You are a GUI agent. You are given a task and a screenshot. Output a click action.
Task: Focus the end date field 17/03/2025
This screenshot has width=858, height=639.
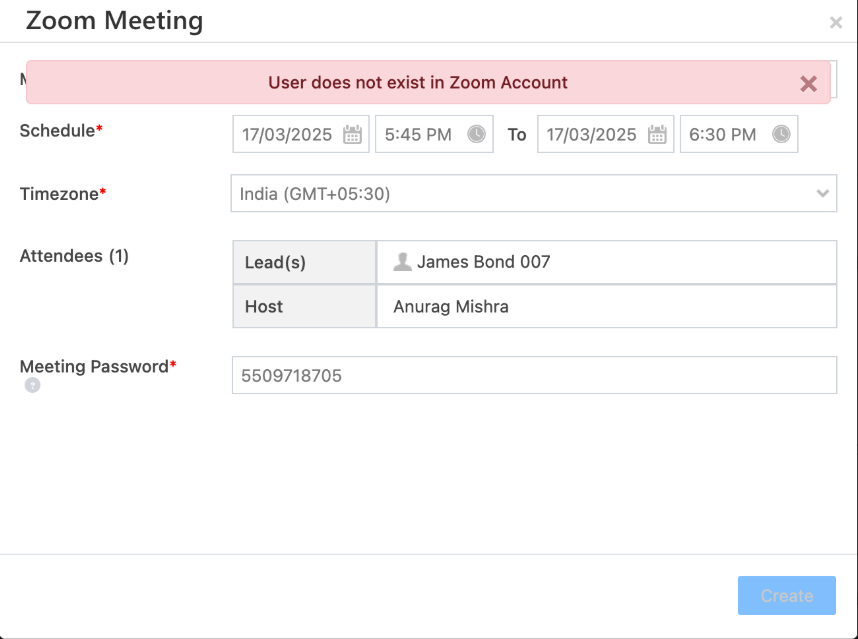click(x=591, y=135)
